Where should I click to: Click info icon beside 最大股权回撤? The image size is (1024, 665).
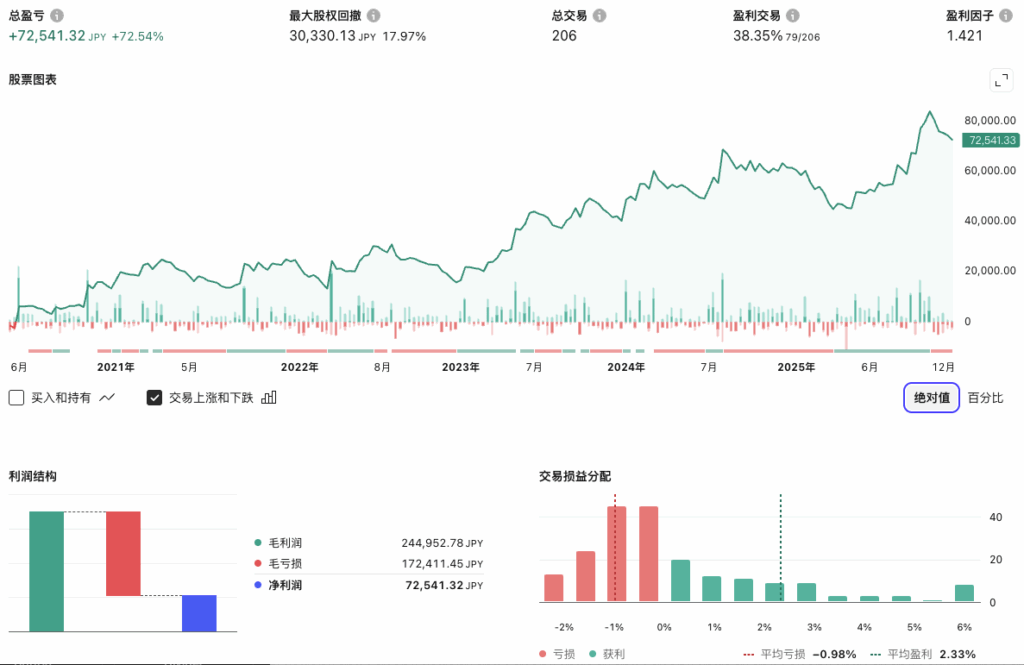click(x=373, y=16)
